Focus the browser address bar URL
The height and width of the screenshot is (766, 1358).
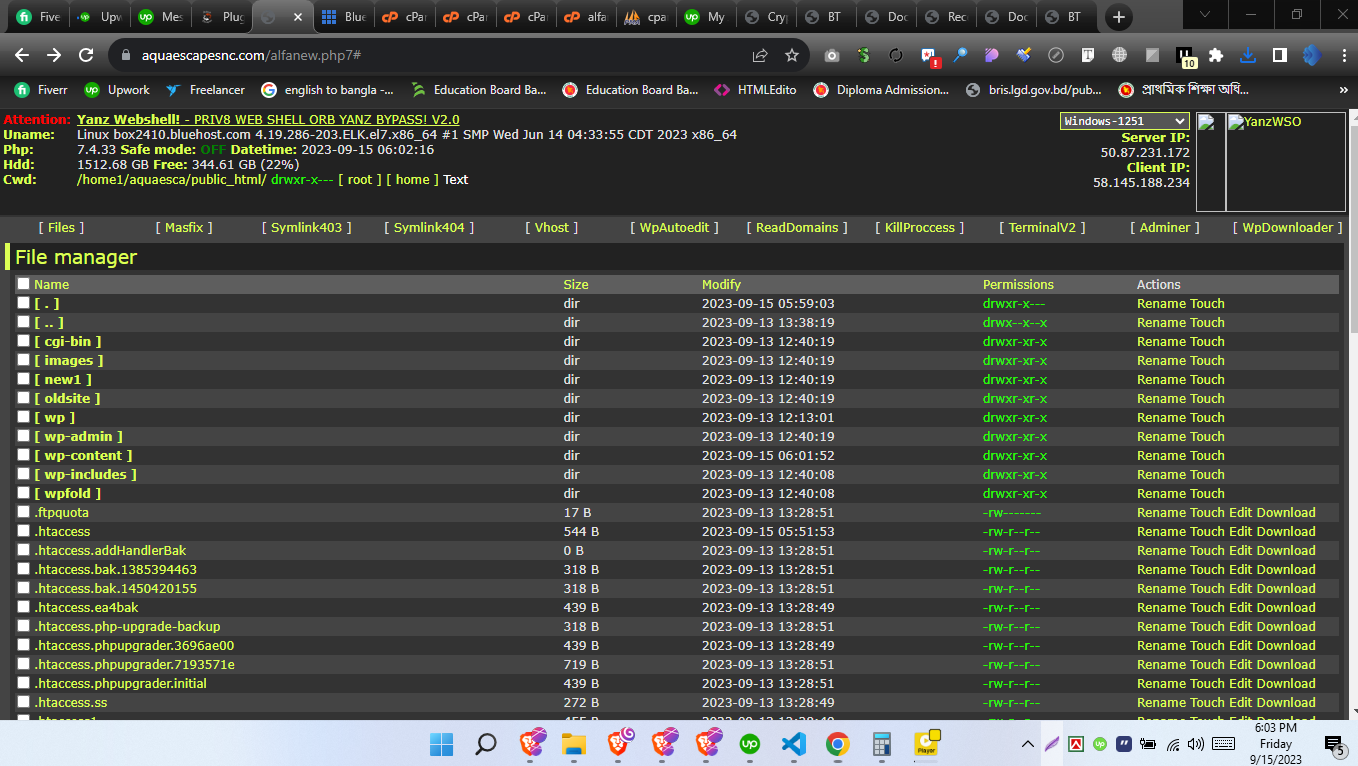[x=251, y=56]
